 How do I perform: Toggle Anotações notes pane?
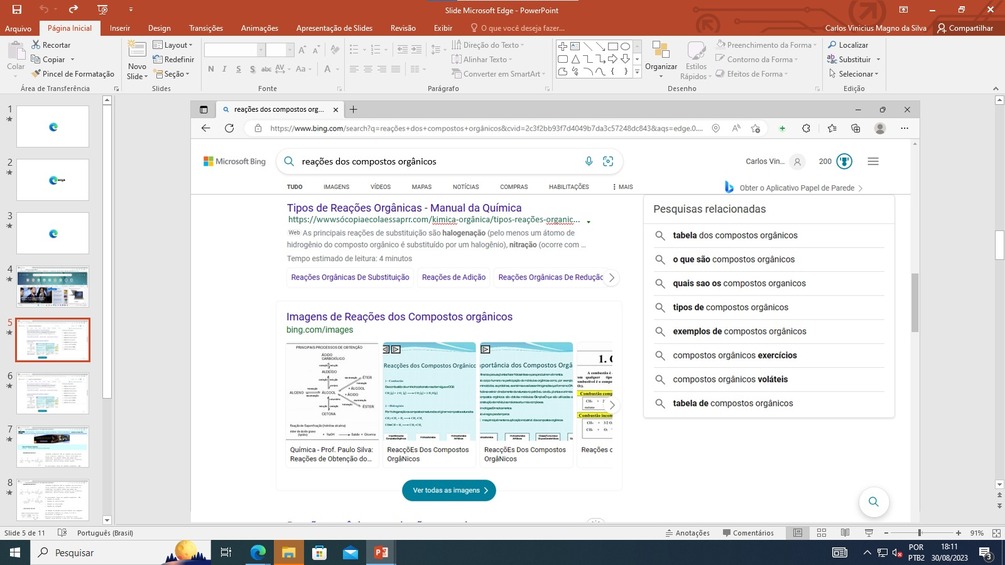pyautogui.click(x=687, y=533)
